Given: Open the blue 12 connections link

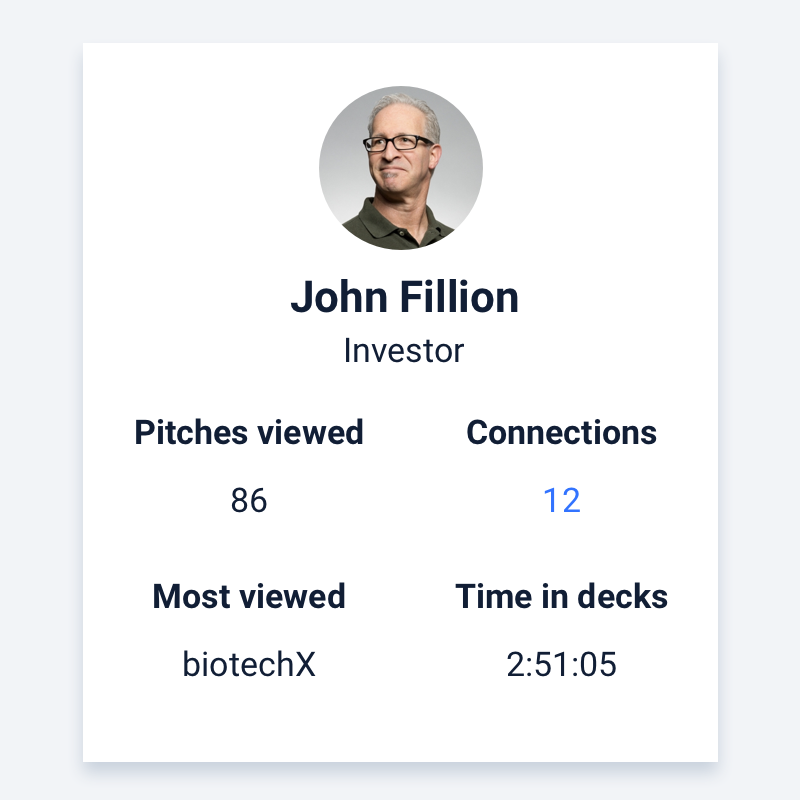Looking at the screenshot, I should pos(562,500).
